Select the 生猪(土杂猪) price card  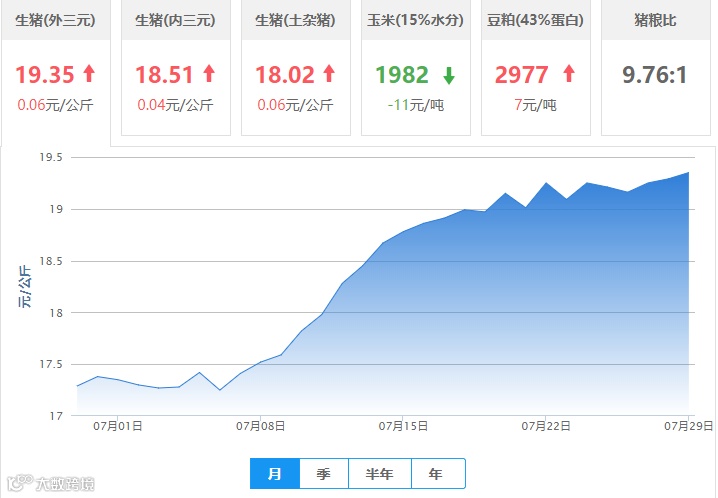point(296,68)
